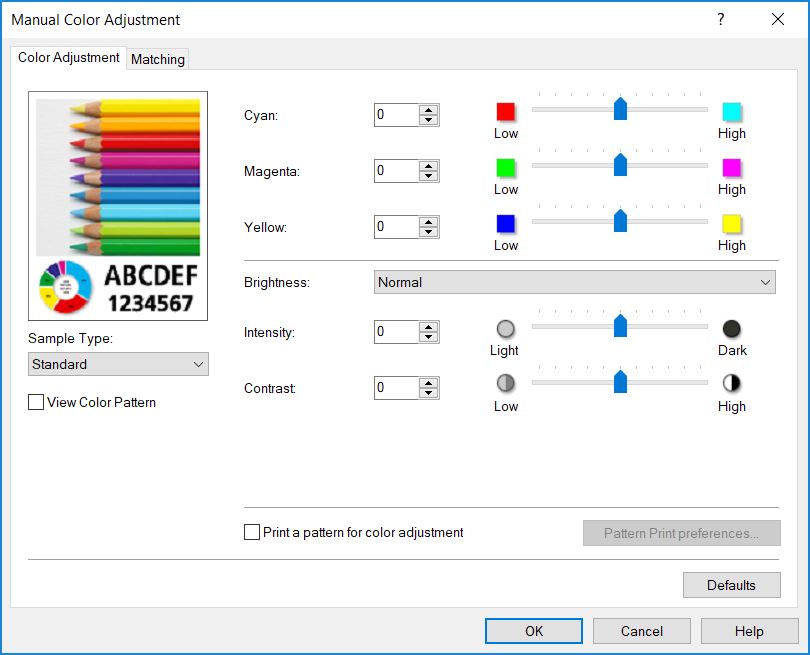Image resolution: width=810 pixels, height=655 pixels.
Task: Click the magenta High icon swatch
Action: [731, 168]
